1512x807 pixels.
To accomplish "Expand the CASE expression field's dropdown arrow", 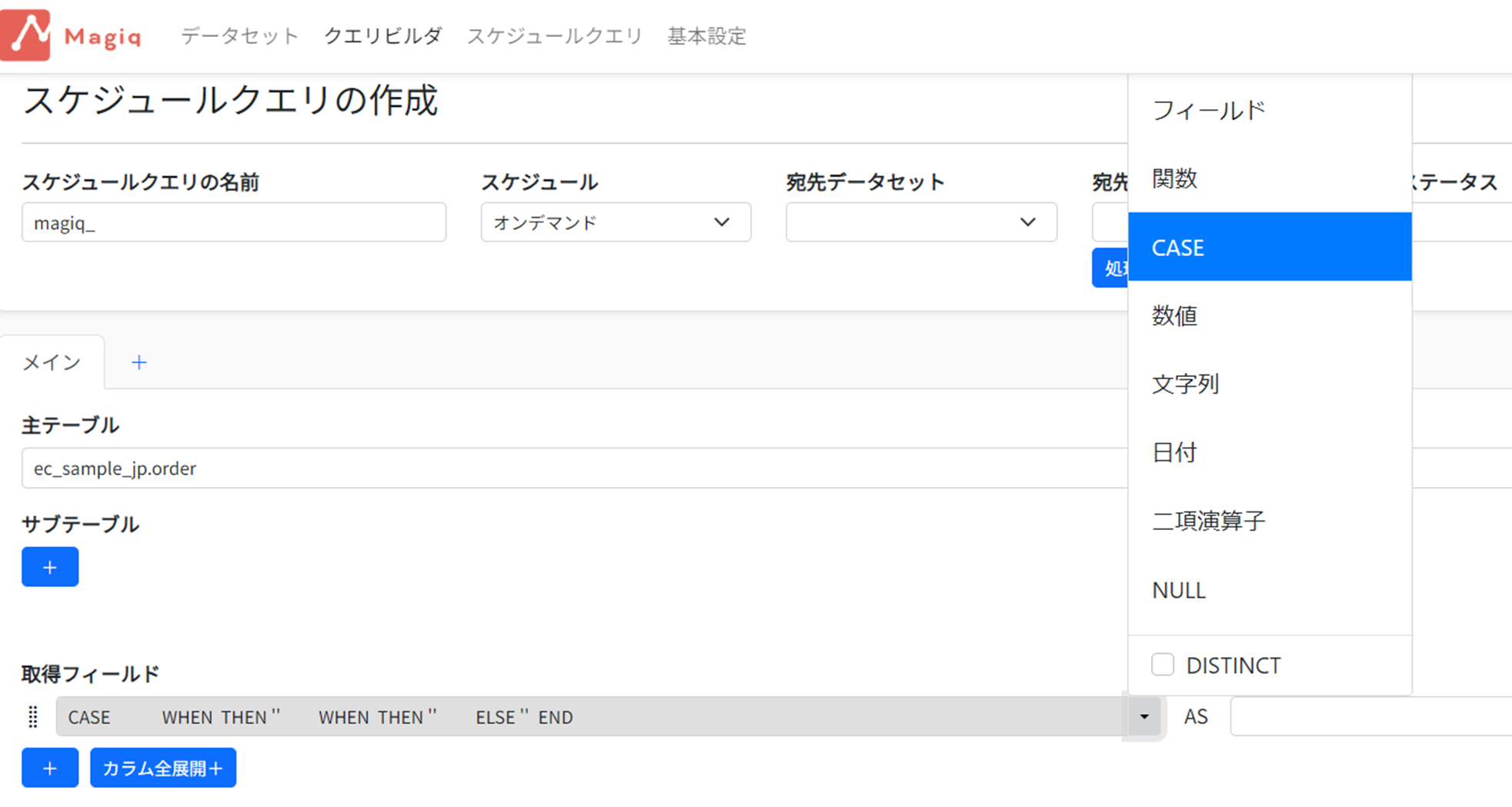I will (x=1145, y=716).
